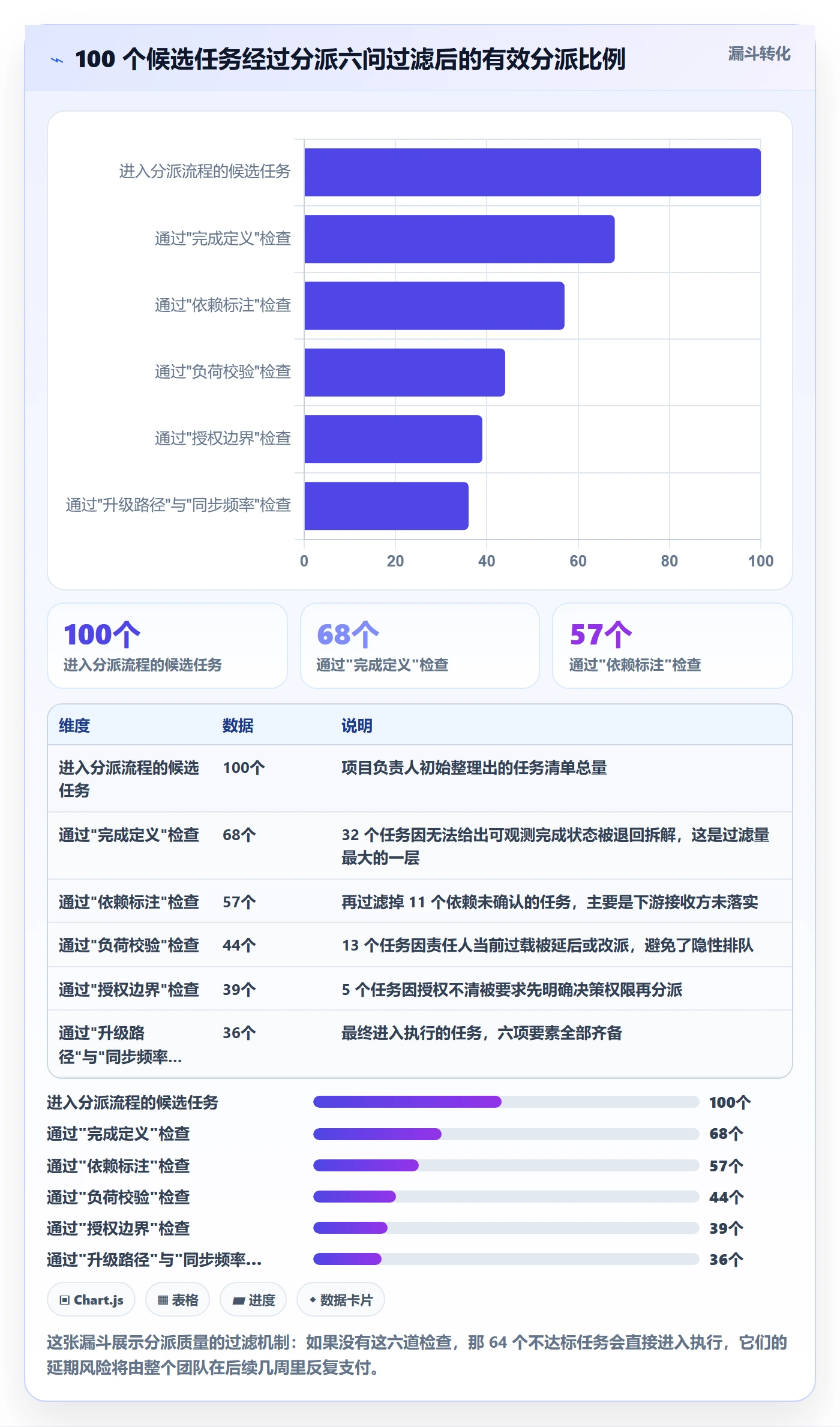Select the 进度 chip

click(x=253, y=1300)
